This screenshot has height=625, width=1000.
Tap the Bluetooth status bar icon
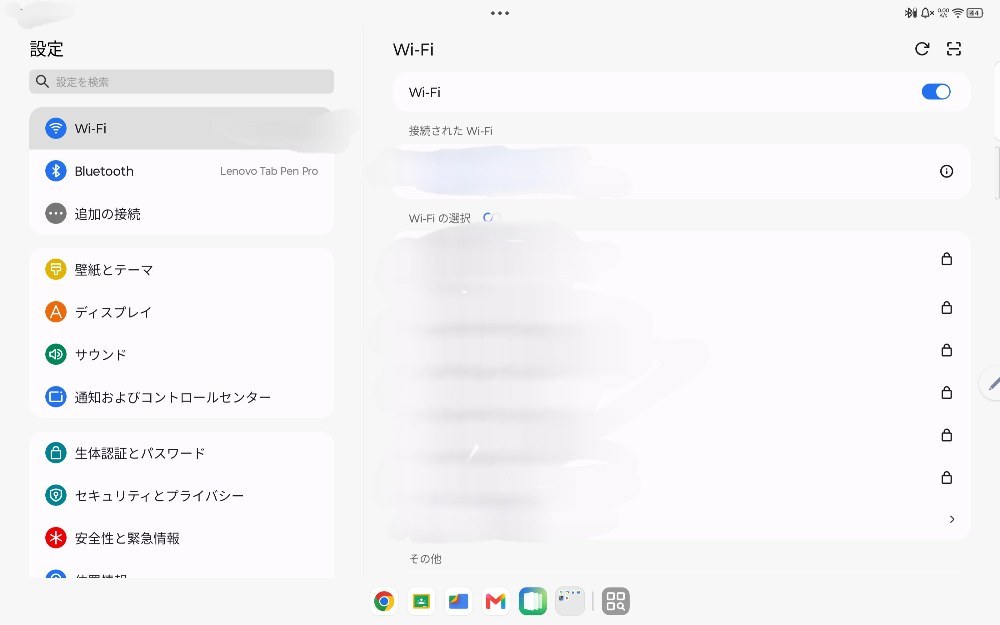click(x=911, y=13)
